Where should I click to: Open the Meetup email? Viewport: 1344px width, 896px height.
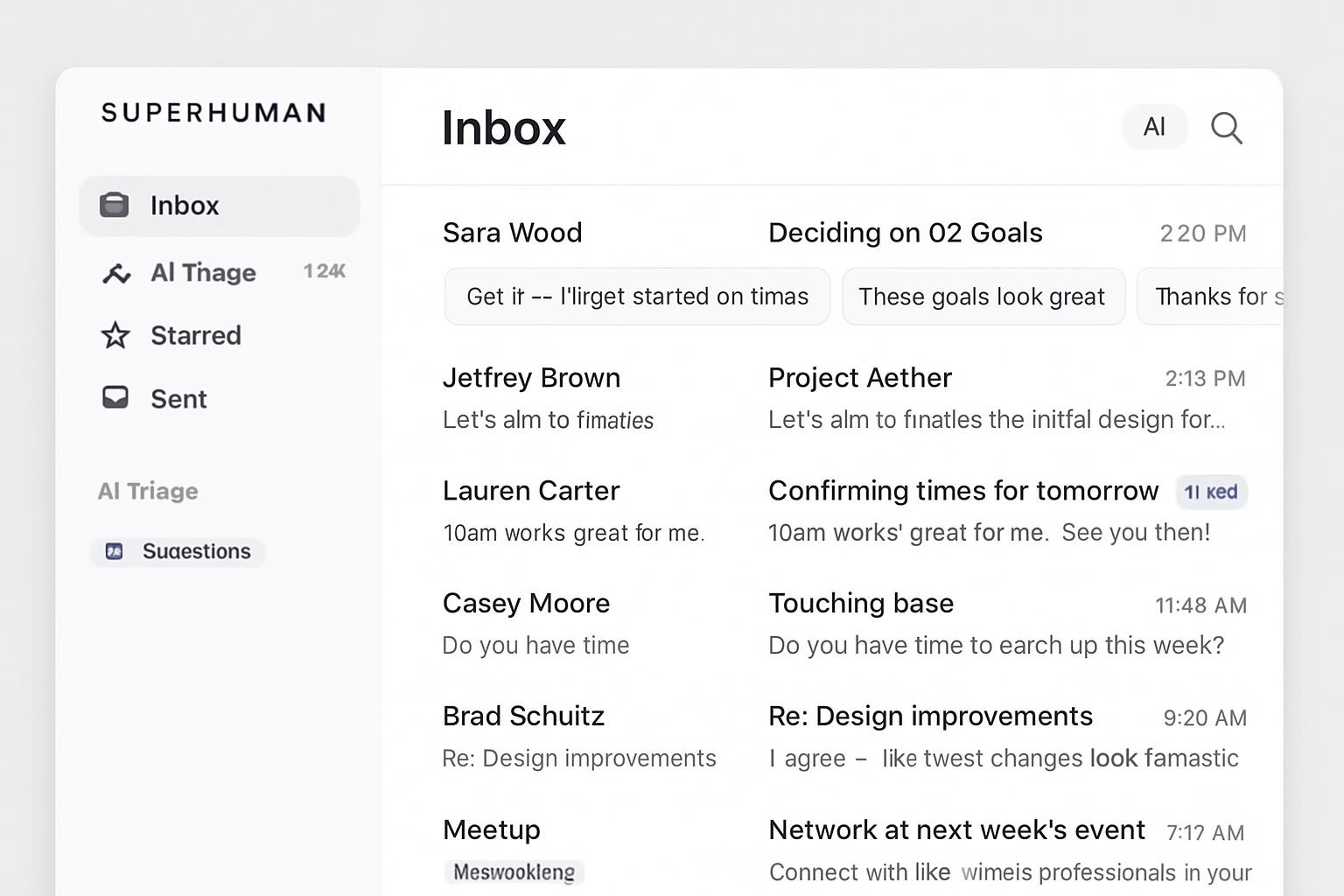pyautogui.click(x=491, y=829)
